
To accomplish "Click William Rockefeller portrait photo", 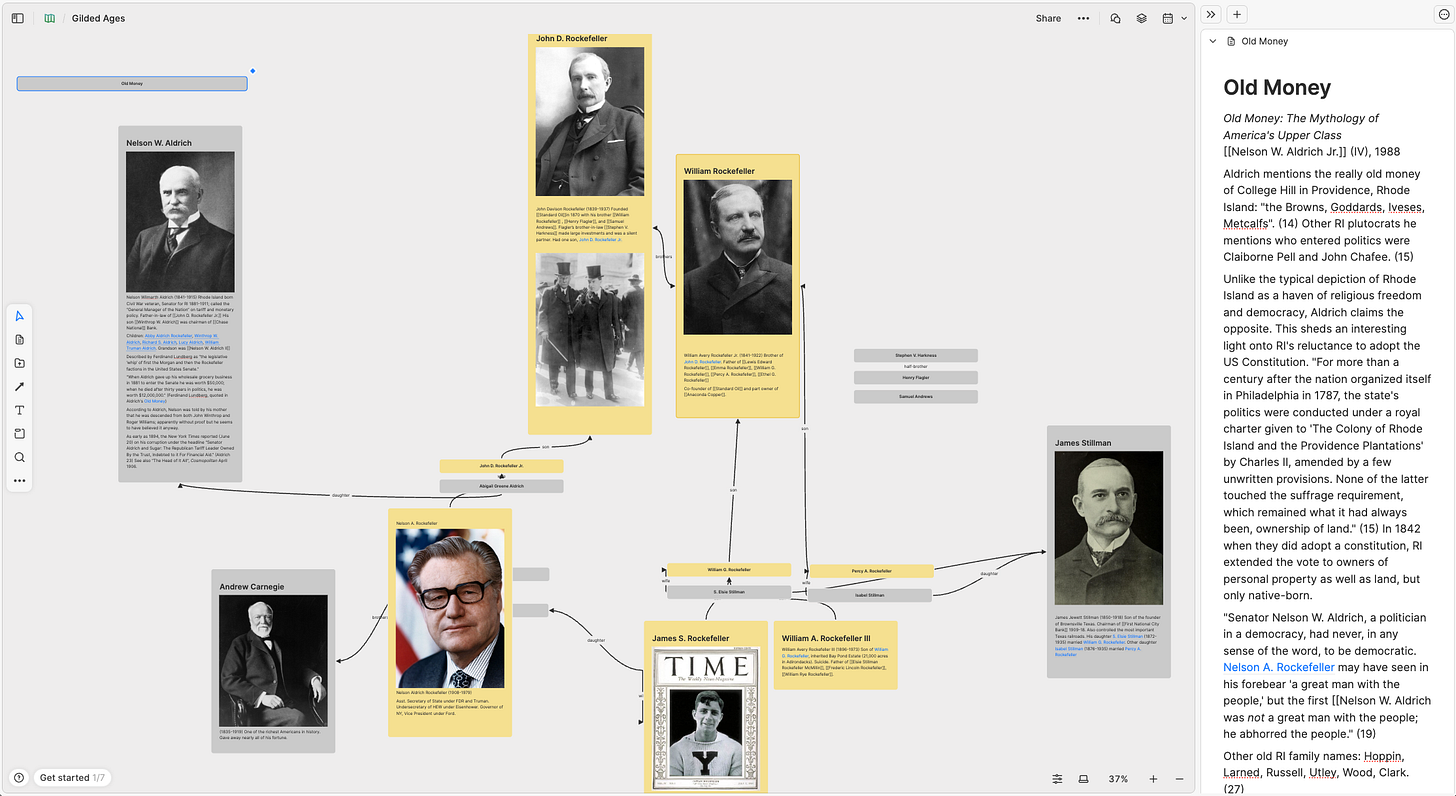I will pyautogui.click(x=738, y=258).
